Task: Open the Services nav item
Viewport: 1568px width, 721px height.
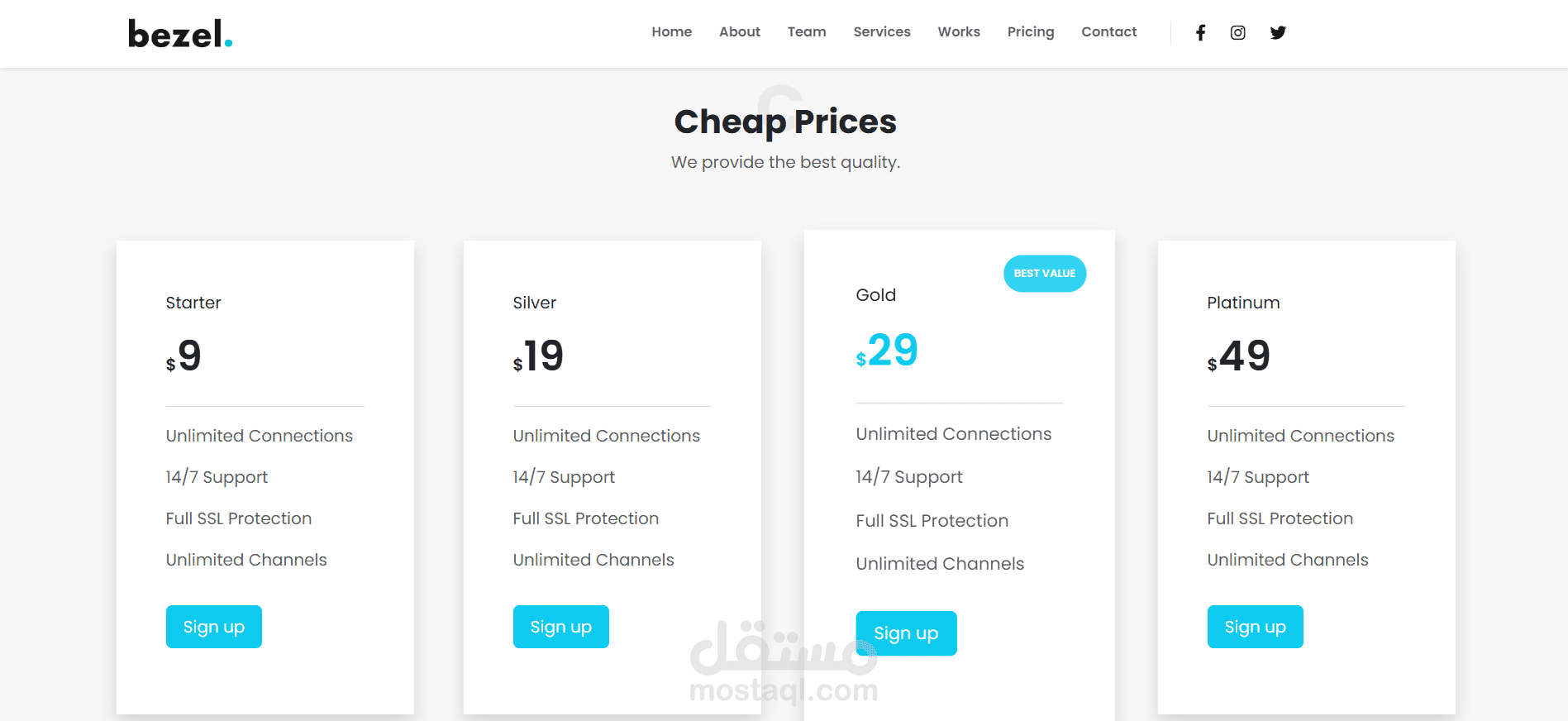Action: tap(882, 31)
